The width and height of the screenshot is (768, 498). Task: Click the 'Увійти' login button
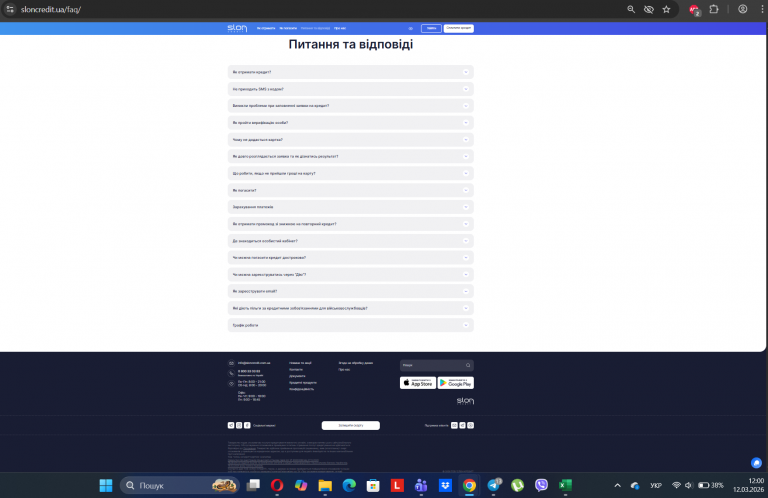[x=431, y=28]
